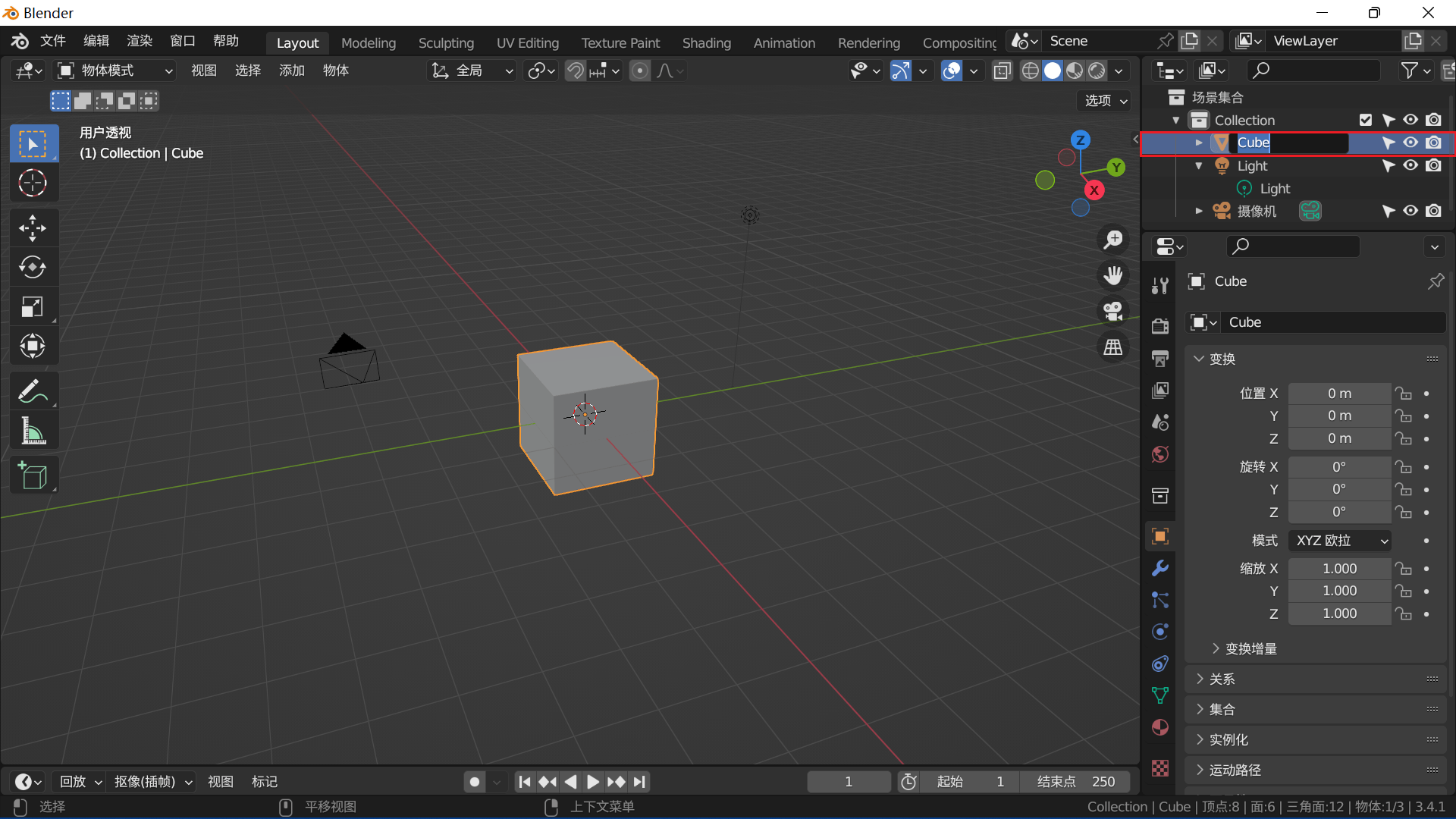The height and width of the screenshot is (819, 1456).
Task: Open the Tool properties tab
Action: point(1160,286)
